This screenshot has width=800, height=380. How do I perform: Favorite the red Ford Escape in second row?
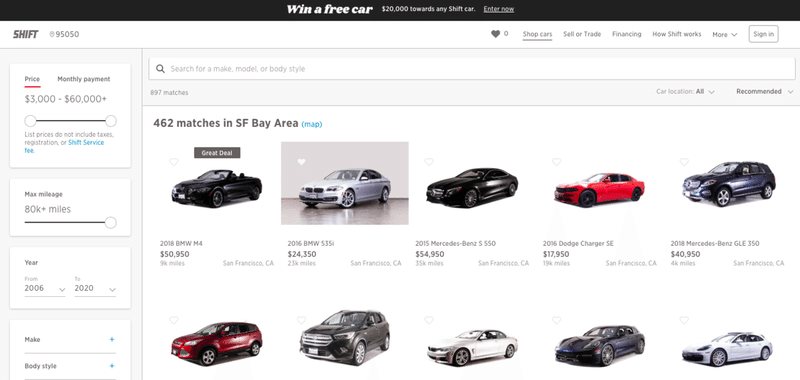[x=174, y=320]
